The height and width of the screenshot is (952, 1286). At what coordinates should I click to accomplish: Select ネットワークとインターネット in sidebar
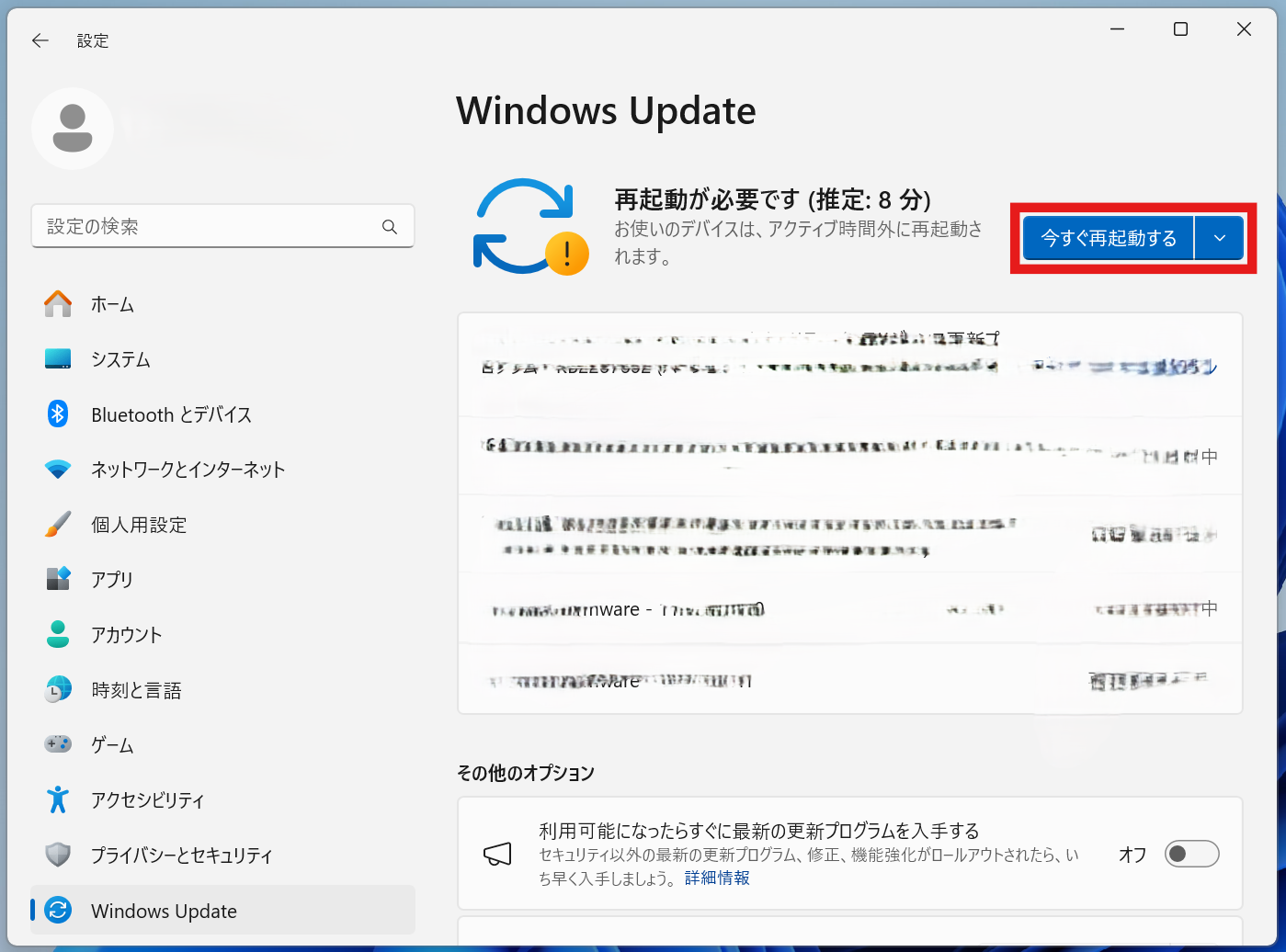point(222,470)
